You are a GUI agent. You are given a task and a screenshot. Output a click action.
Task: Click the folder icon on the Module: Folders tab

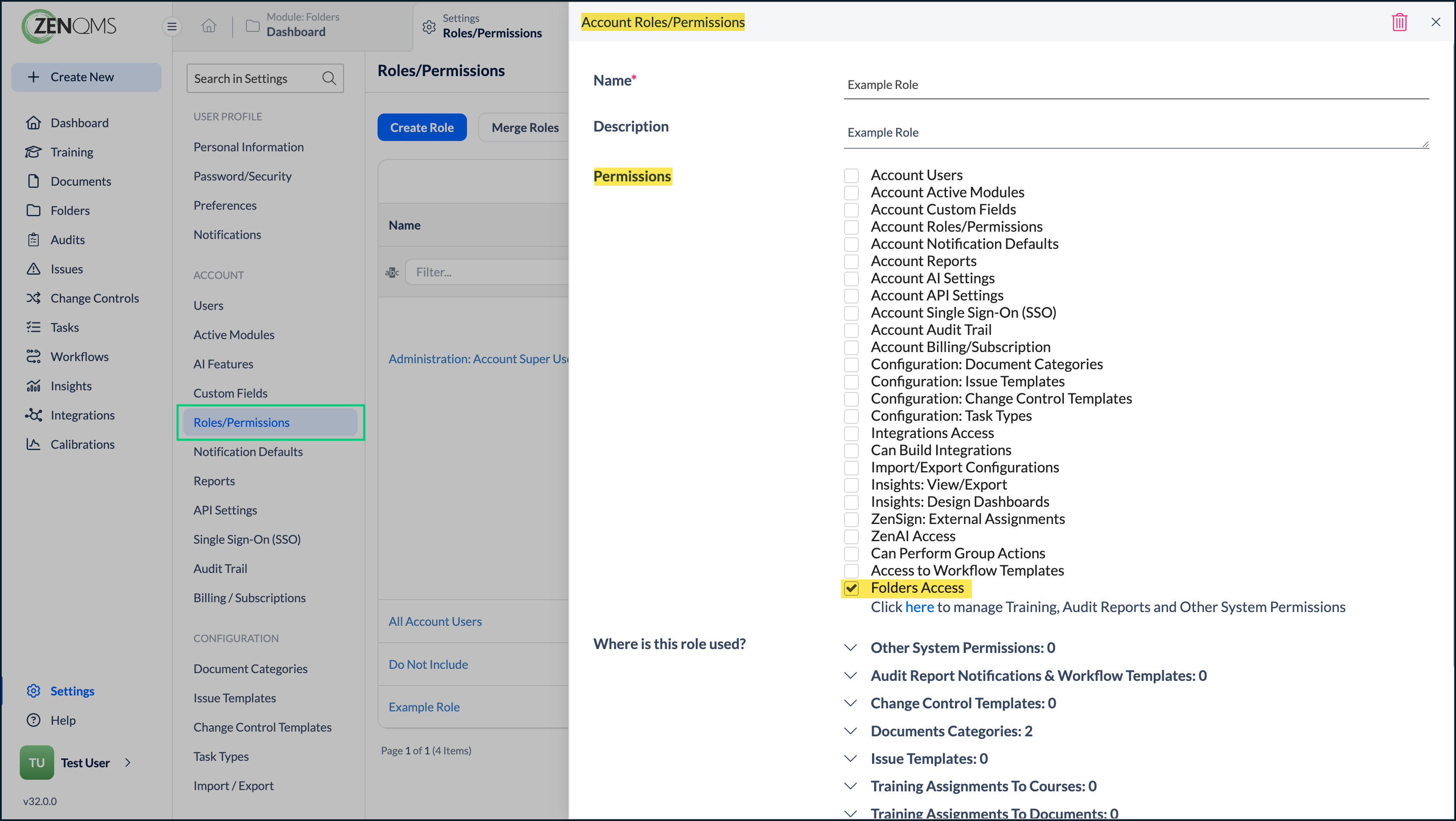tap(253, 26)
